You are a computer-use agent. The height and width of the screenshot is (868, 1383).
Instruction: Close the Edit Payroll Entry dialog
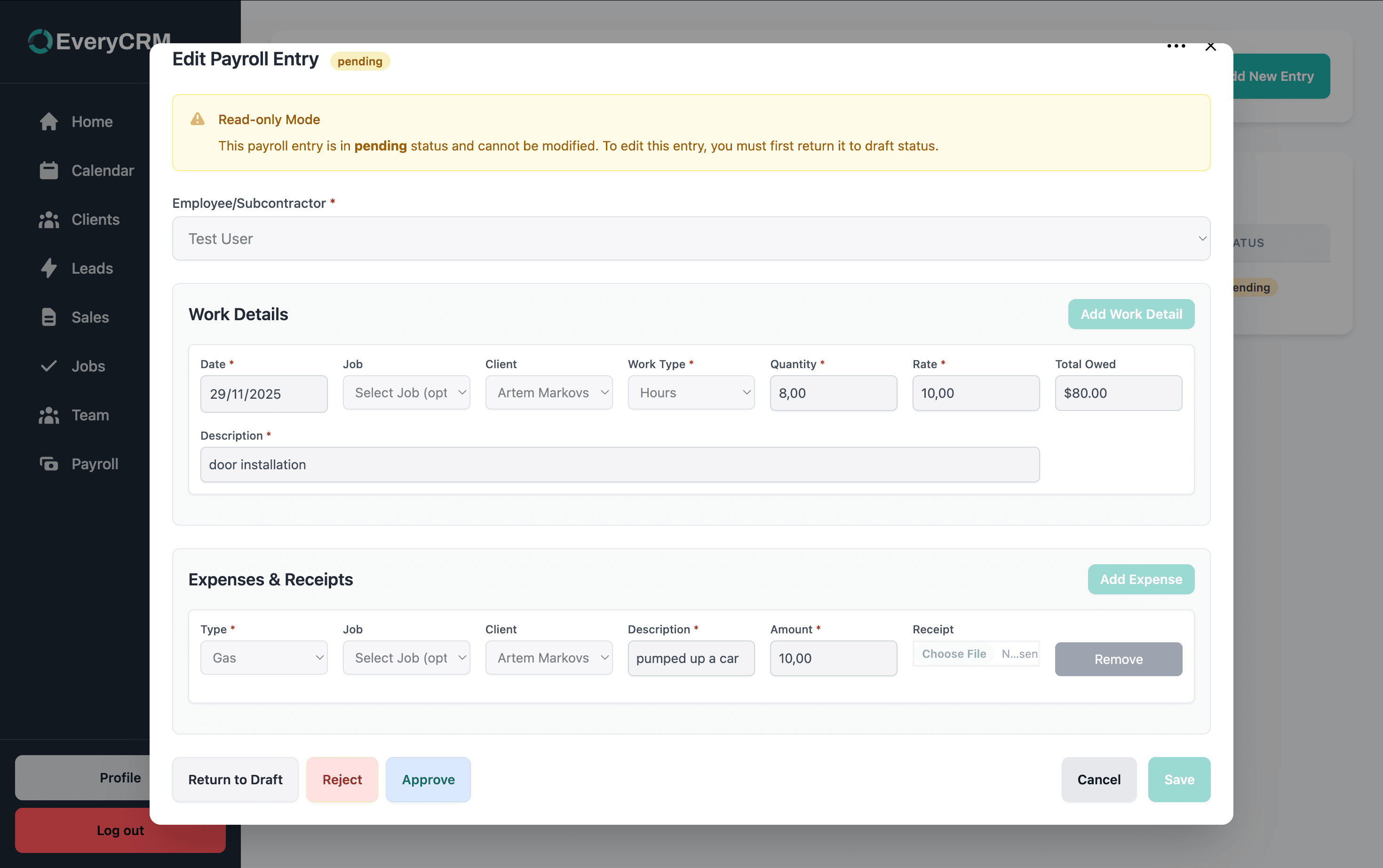click(x=1210, y=47)
